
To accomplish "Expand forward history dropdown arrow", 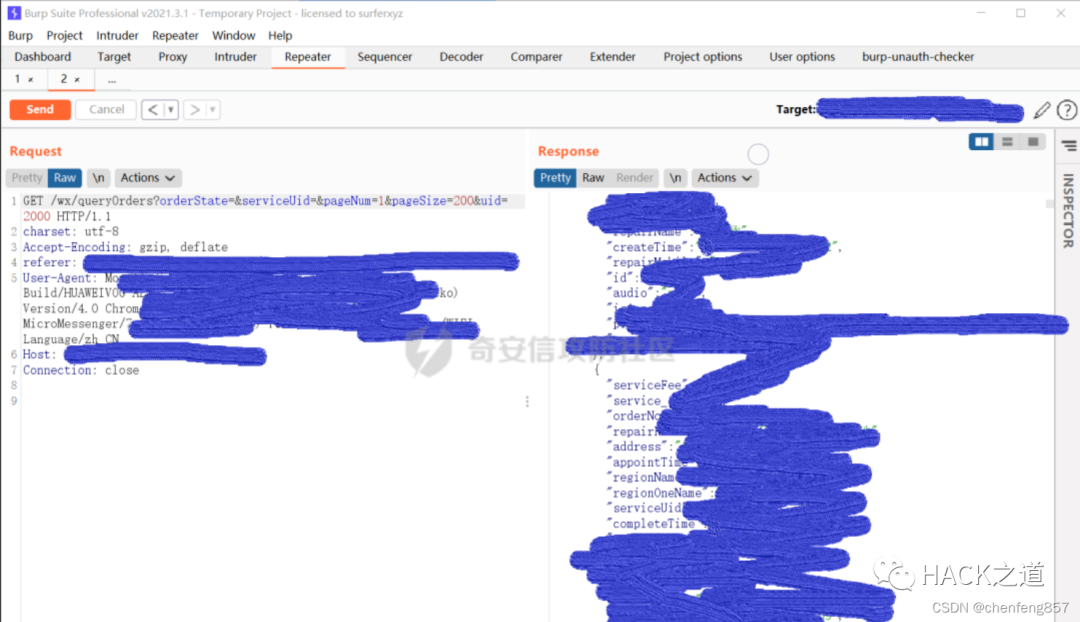I will pyautogui.click(x=213, y=110).
